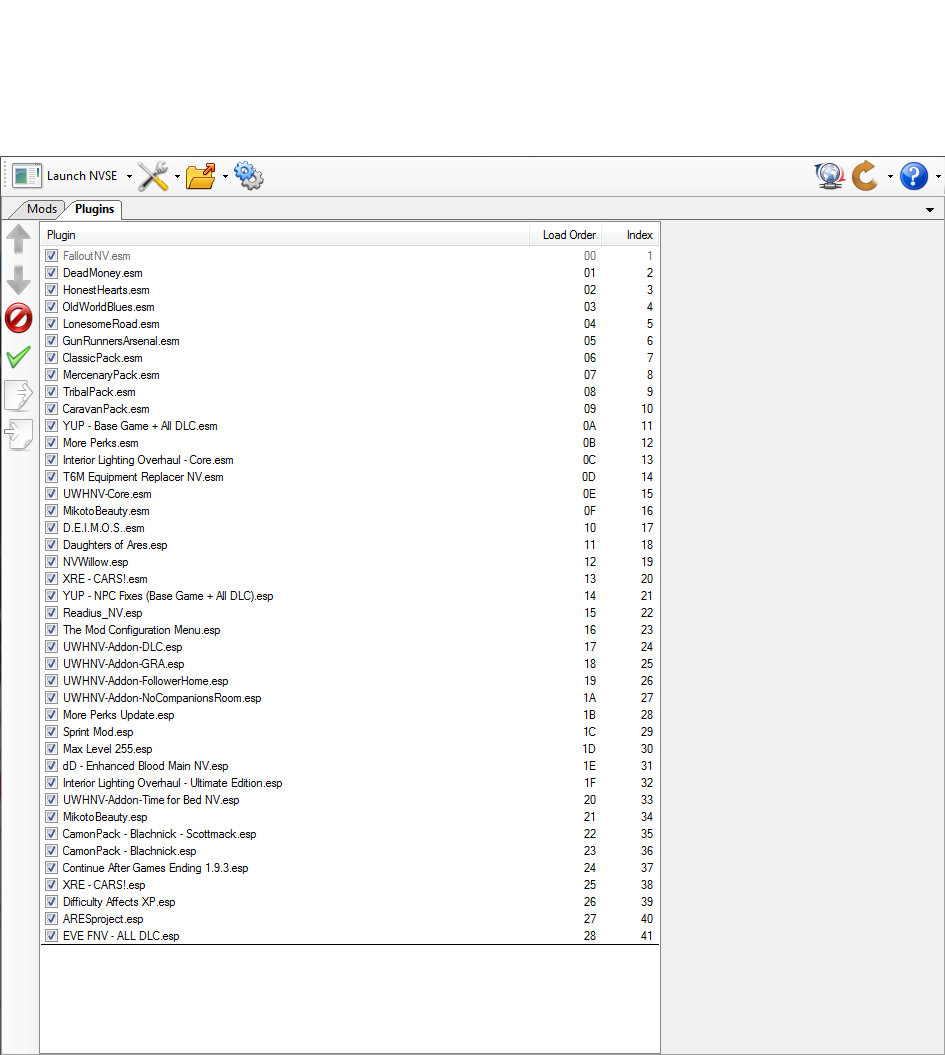Select the LonesomeRoad.esm row
Screen dimensions: 945x1055
[x=350, y=324]
